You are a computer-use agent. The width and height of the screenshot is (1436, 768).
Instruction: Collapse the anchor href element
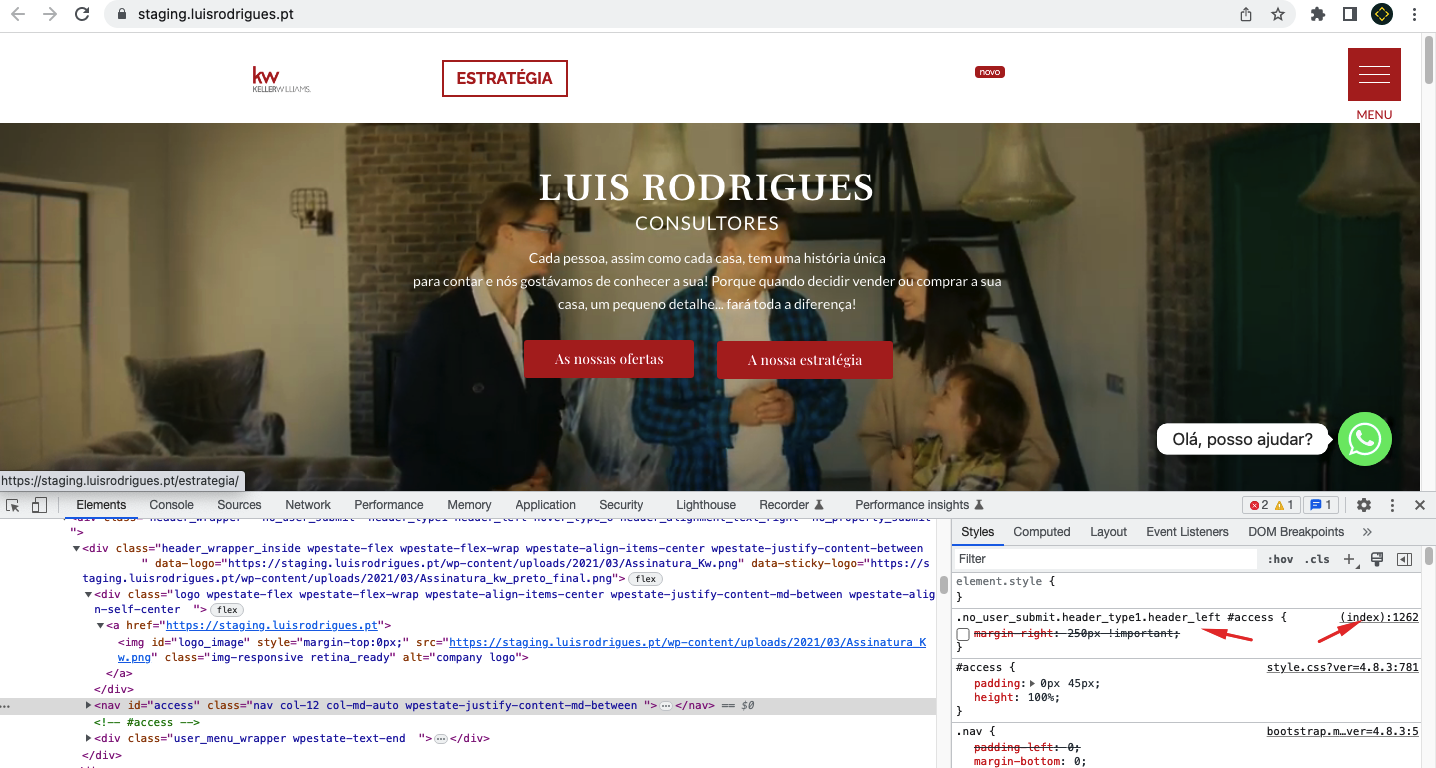click(101, 626)
